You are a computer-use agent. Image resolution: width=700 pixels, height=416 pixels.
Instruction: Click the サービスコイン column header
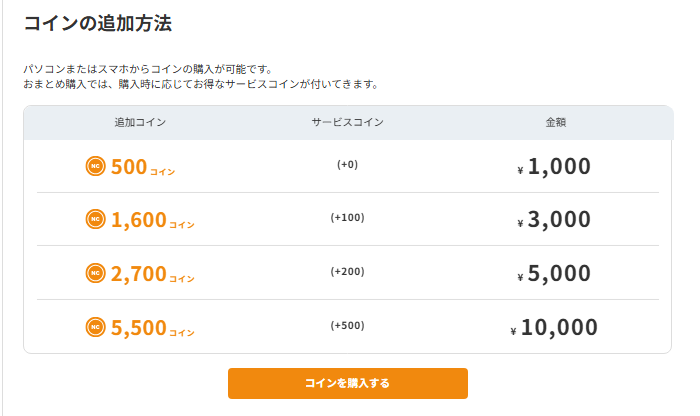[x=347, y=122]
